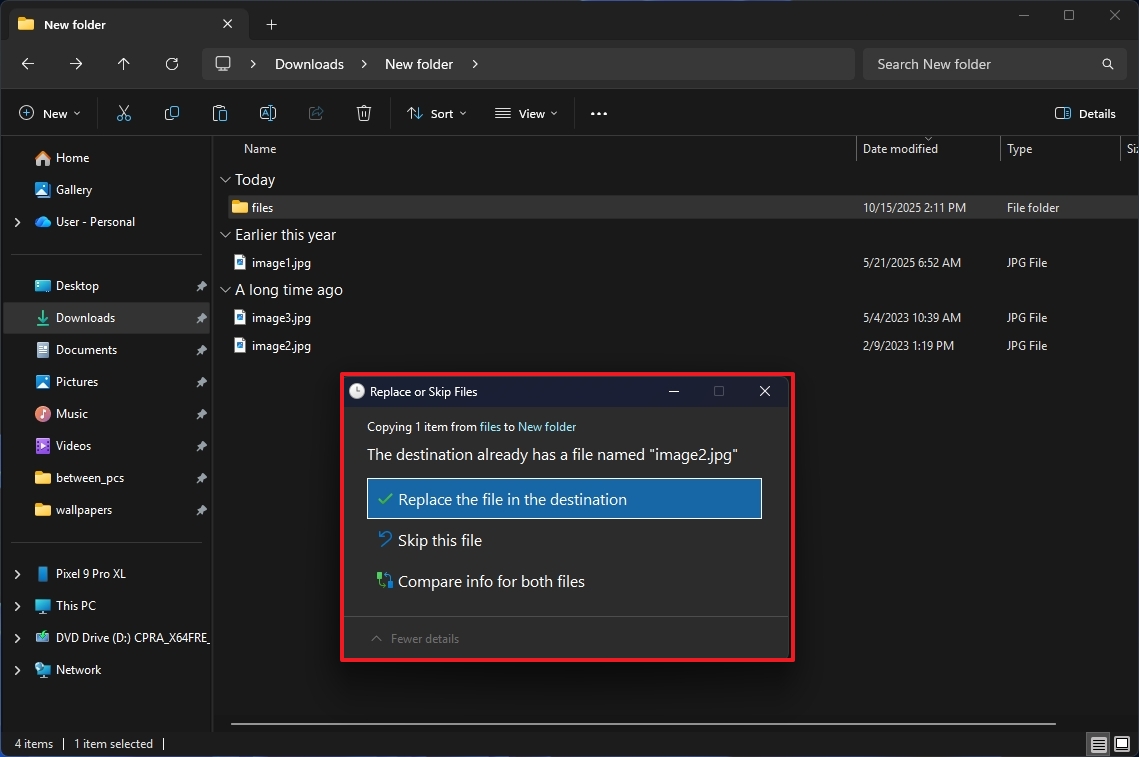This screenshot has width=1139, height=757.
Task: Open the See more menu
Action: pyautogui.click(x=598, y=113)
